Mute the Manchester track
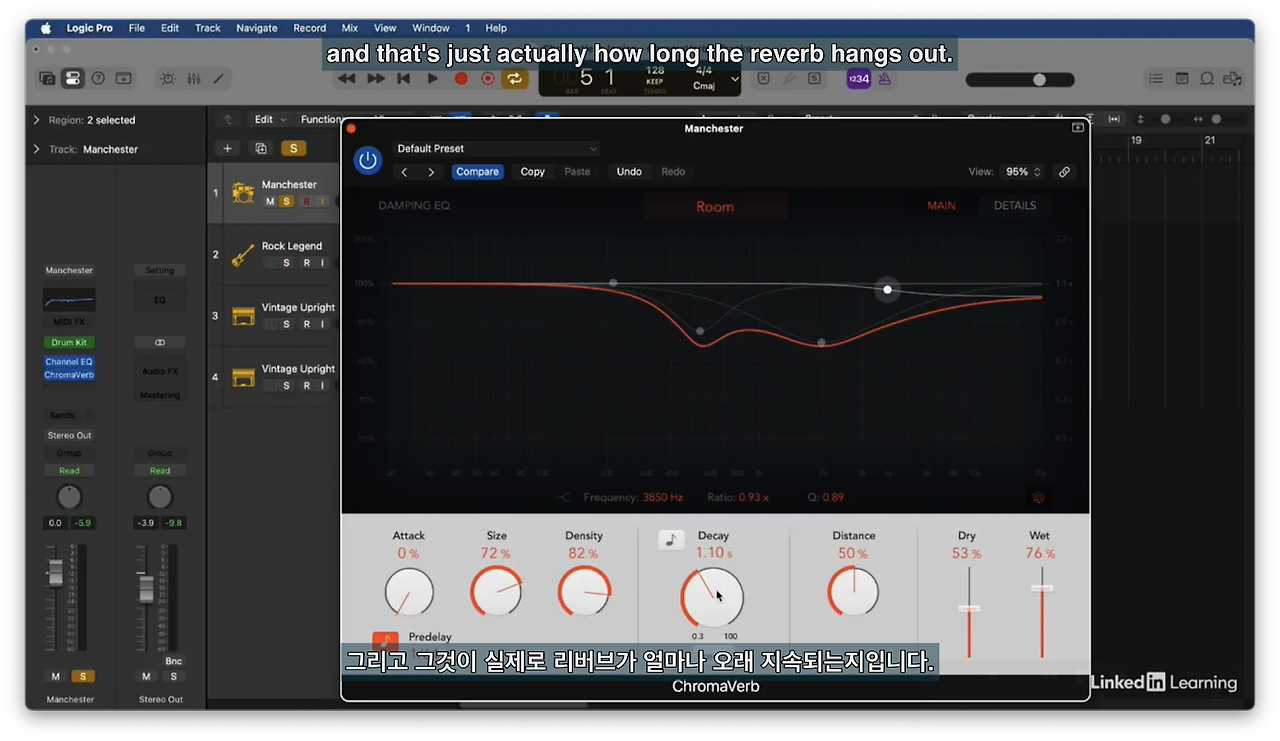1280x741 pixels. 270,201
